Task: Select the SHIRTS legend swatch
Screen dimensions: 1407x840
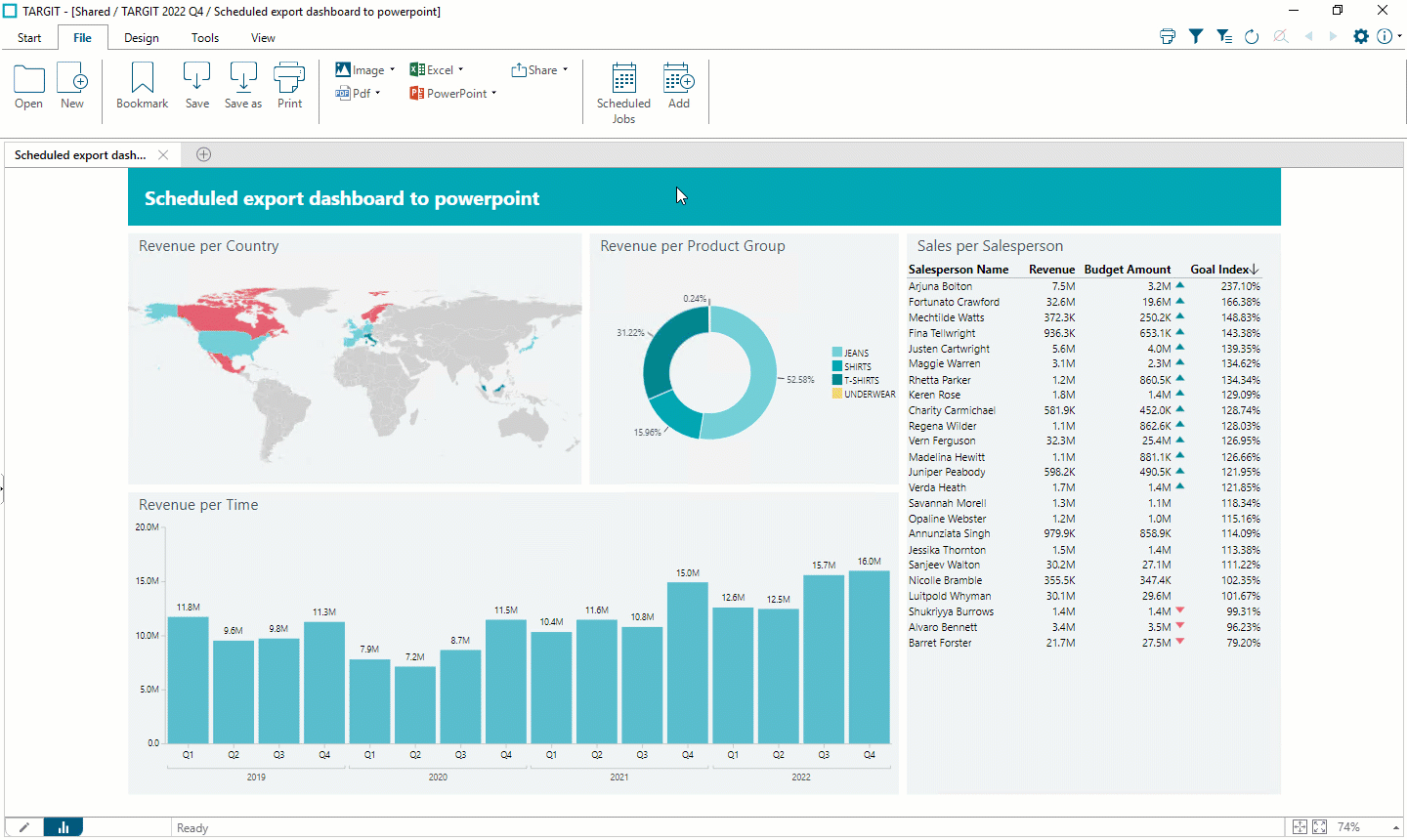Action: 837,366
